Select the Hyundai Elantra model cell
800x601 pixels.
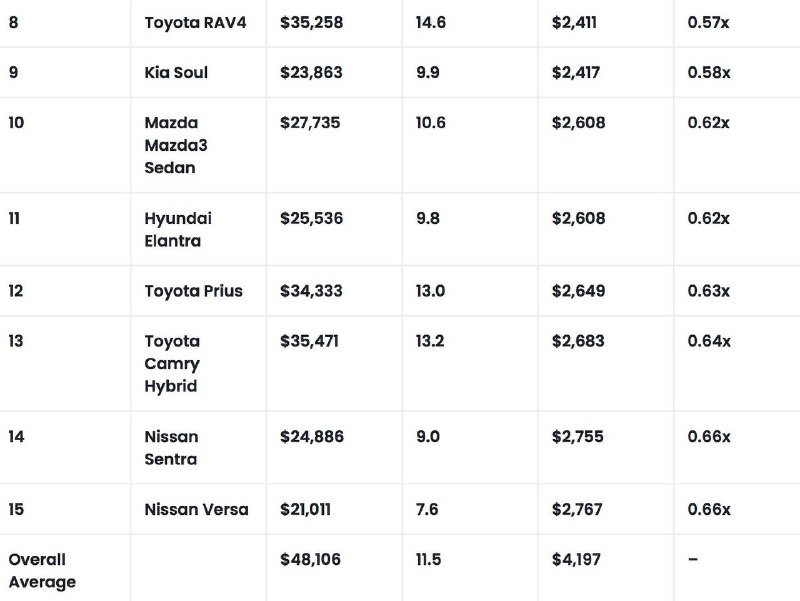coord(178,229)
